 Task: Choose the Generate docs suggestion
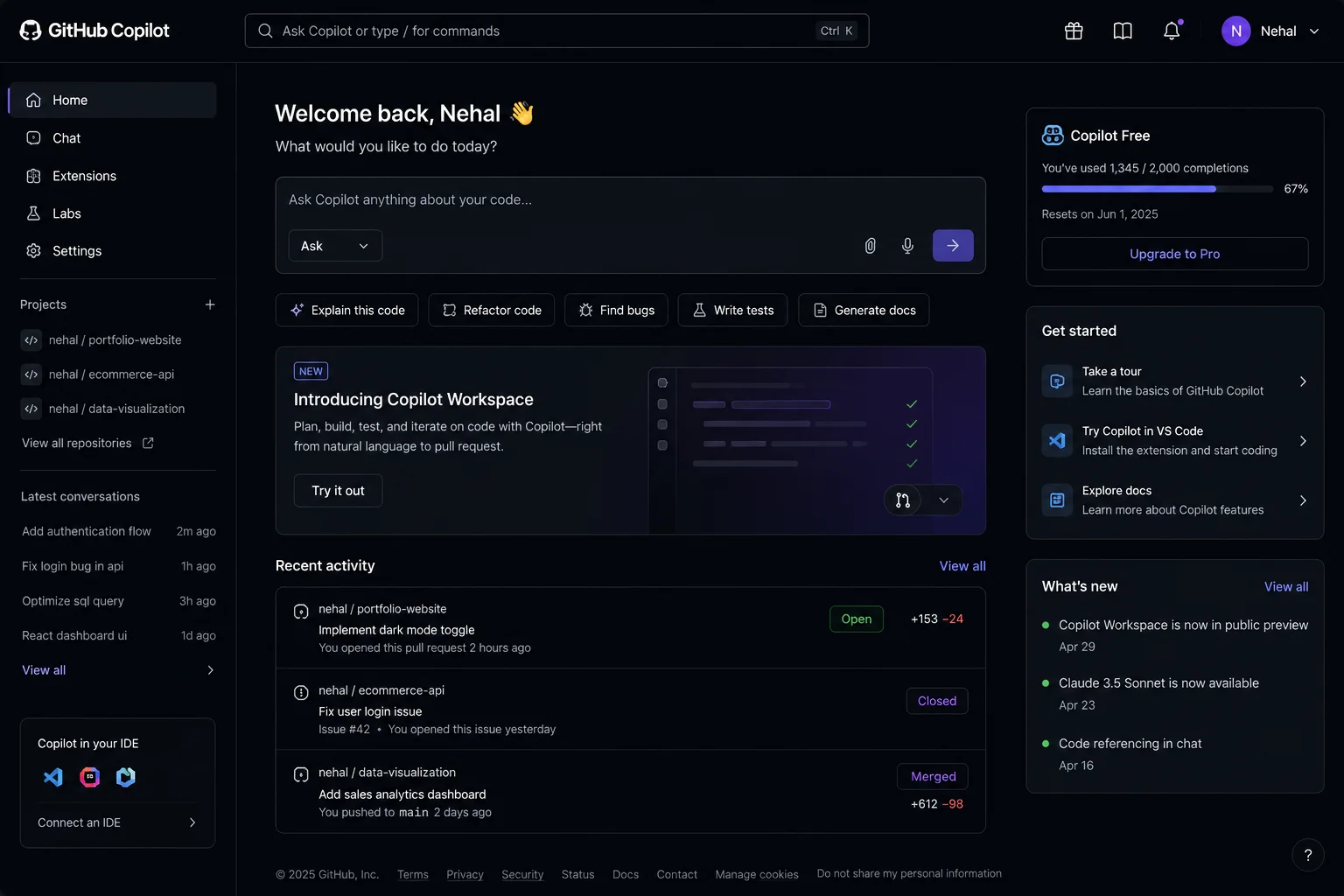(864, 310)
